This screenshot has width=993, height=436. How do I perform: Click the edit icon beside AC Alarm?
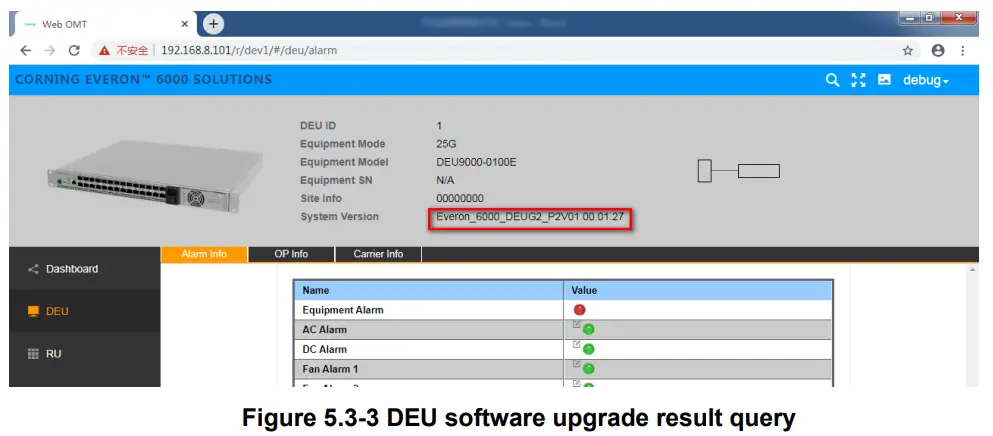tap(576, 324)
